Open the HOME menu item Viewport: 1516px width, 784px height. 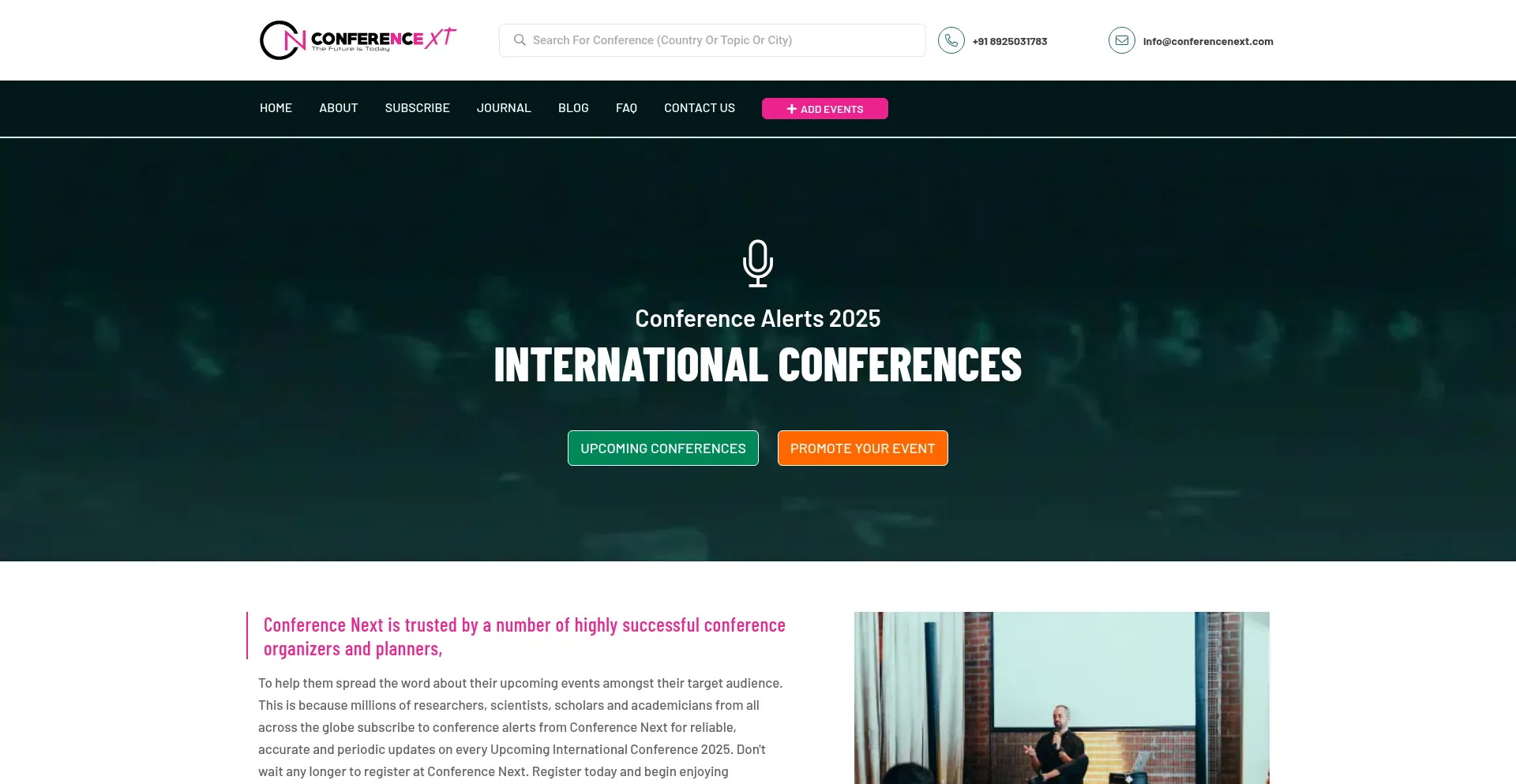(x=276, y=108)
